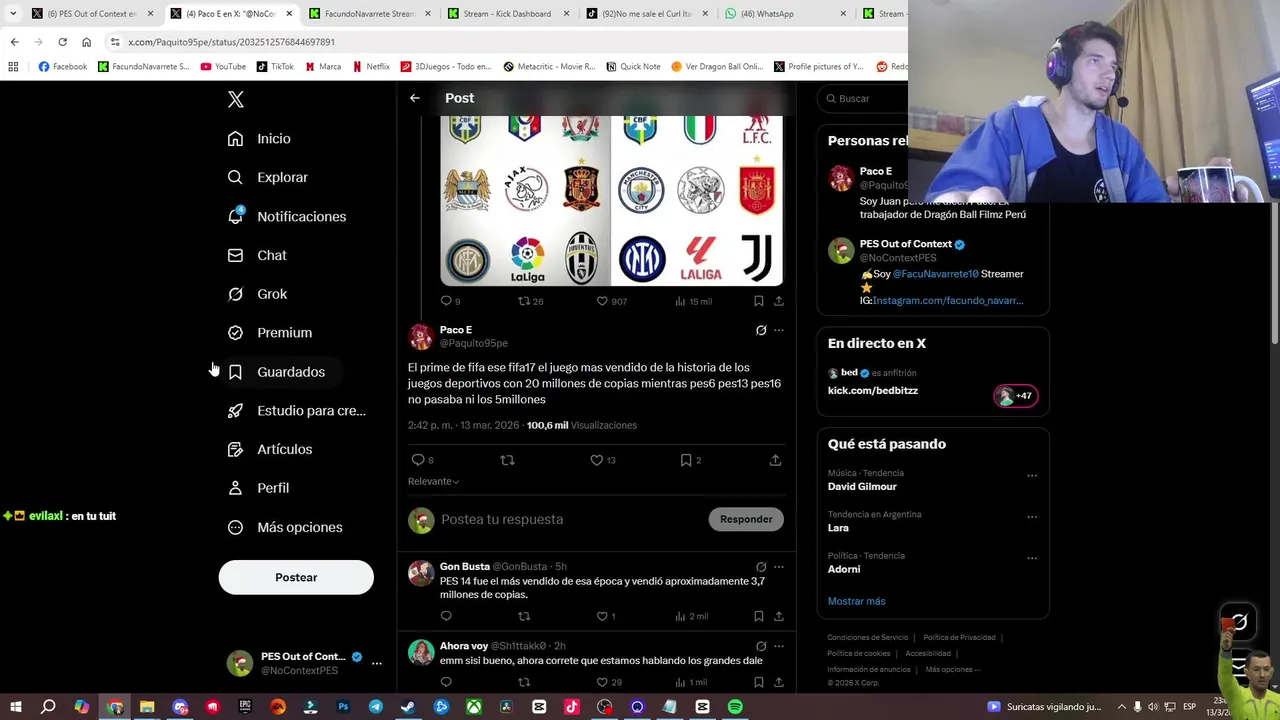Open Explorar in the sidebar
Viewport: 1280px width, 720px height.
pyautogui.click(x=268, y=177)
